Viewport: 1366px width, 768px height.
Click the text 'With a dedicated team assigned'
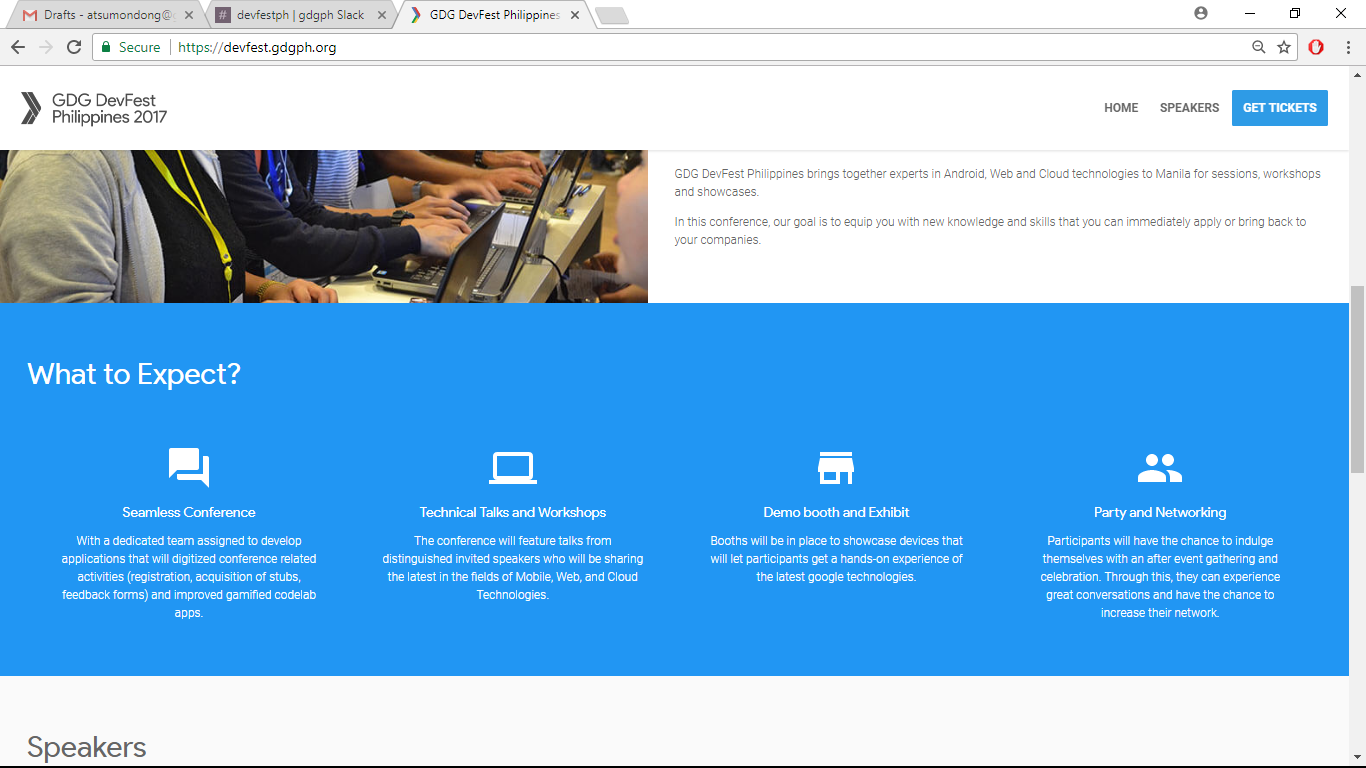coord(189,577)
